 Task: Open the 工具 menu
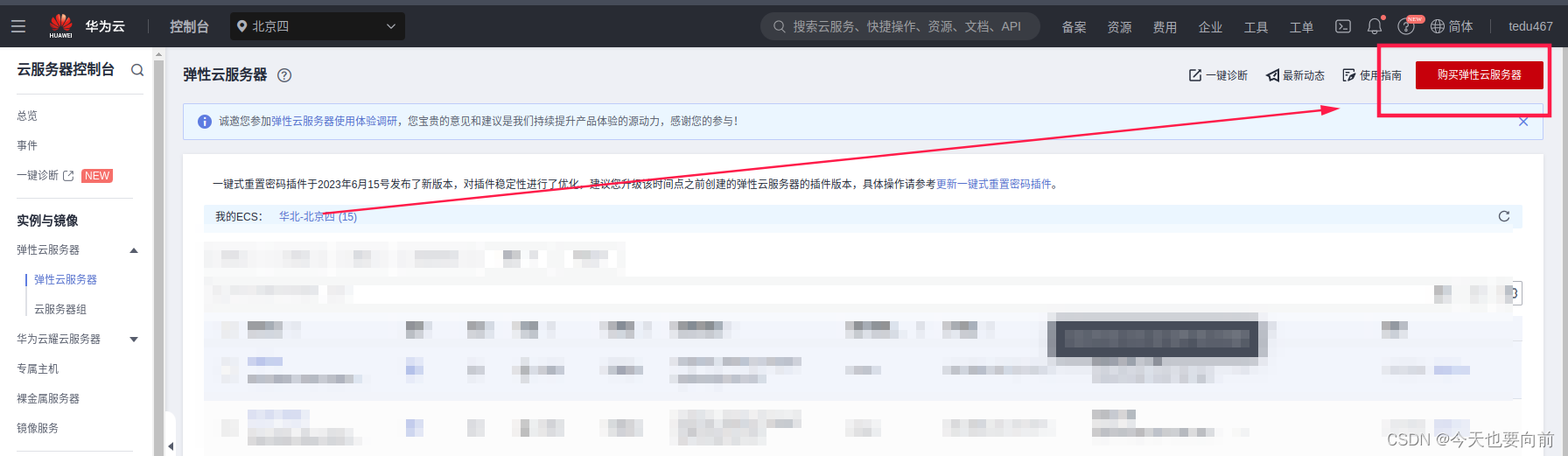click(x=1256, y=27)
